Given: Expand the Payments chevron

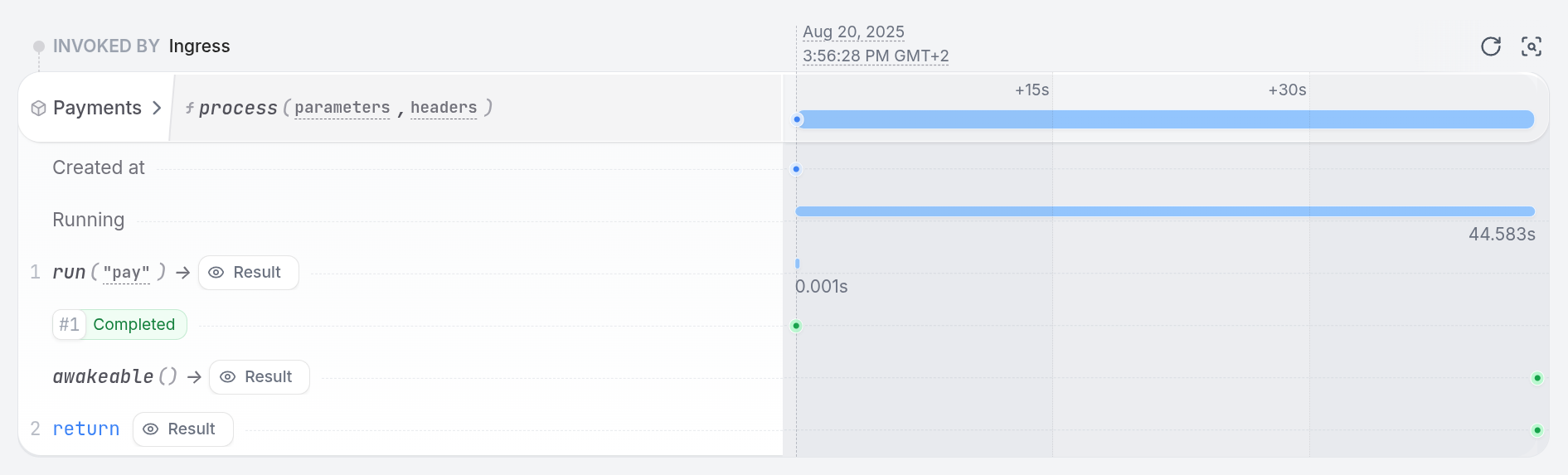Looking at the screenshot, I should [x=157, y=108].
